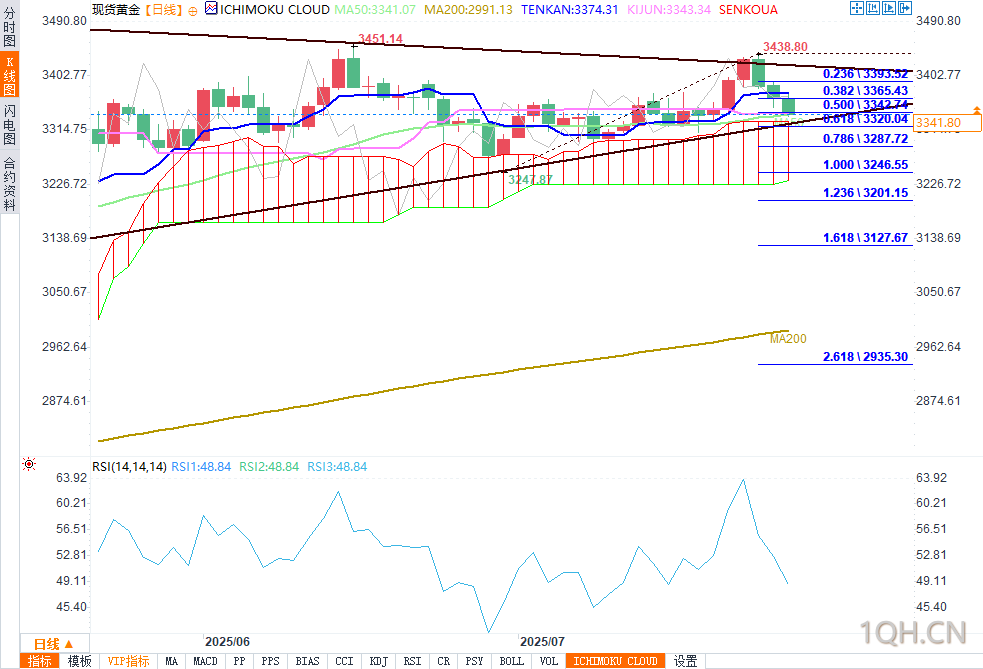Screen dimensions: 983x669
Task: Open the 【日线】 timeframe selector in header
Action: [163, 10]
